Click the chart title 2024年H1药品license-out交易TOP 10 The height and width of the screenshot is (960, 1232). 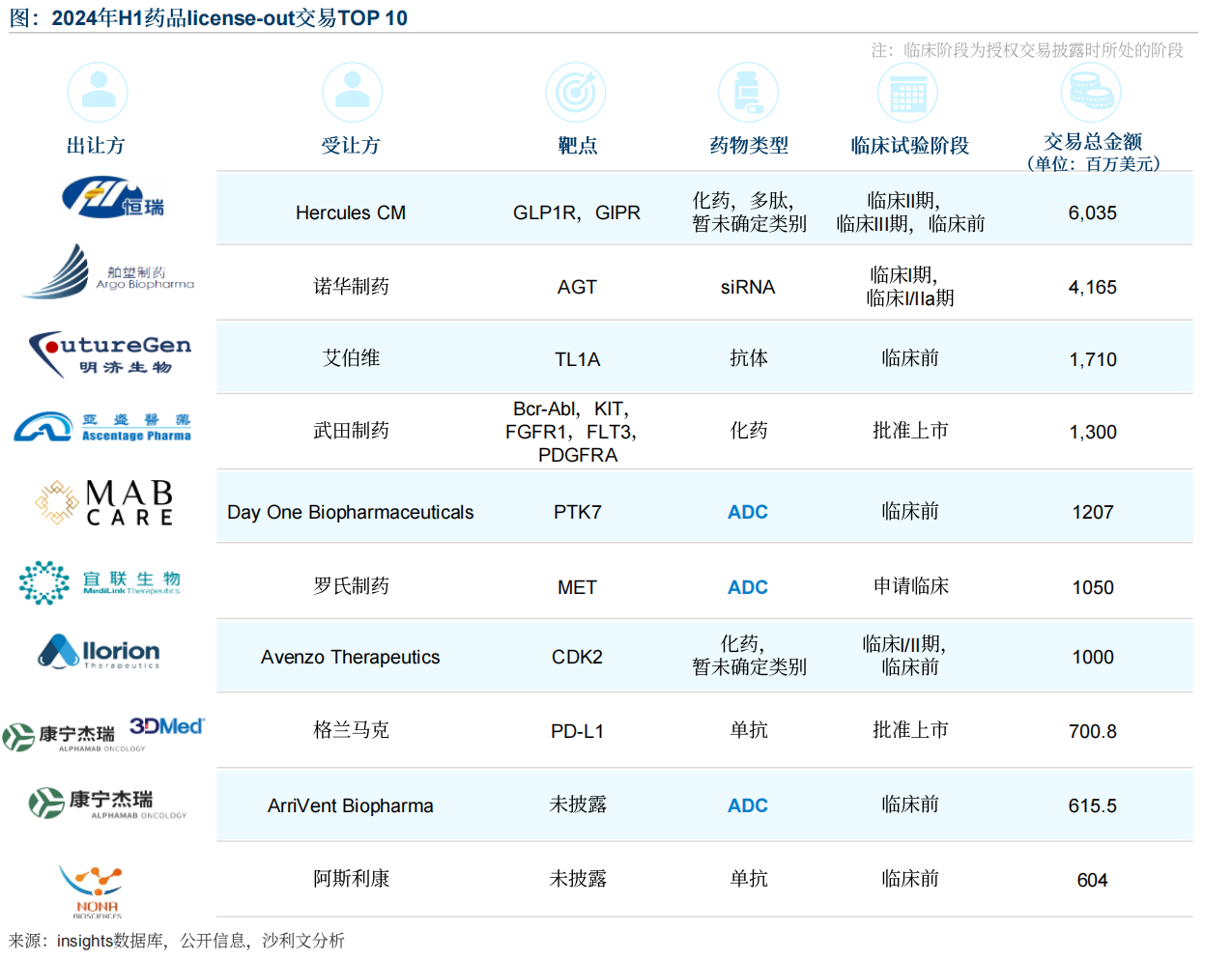230,17
